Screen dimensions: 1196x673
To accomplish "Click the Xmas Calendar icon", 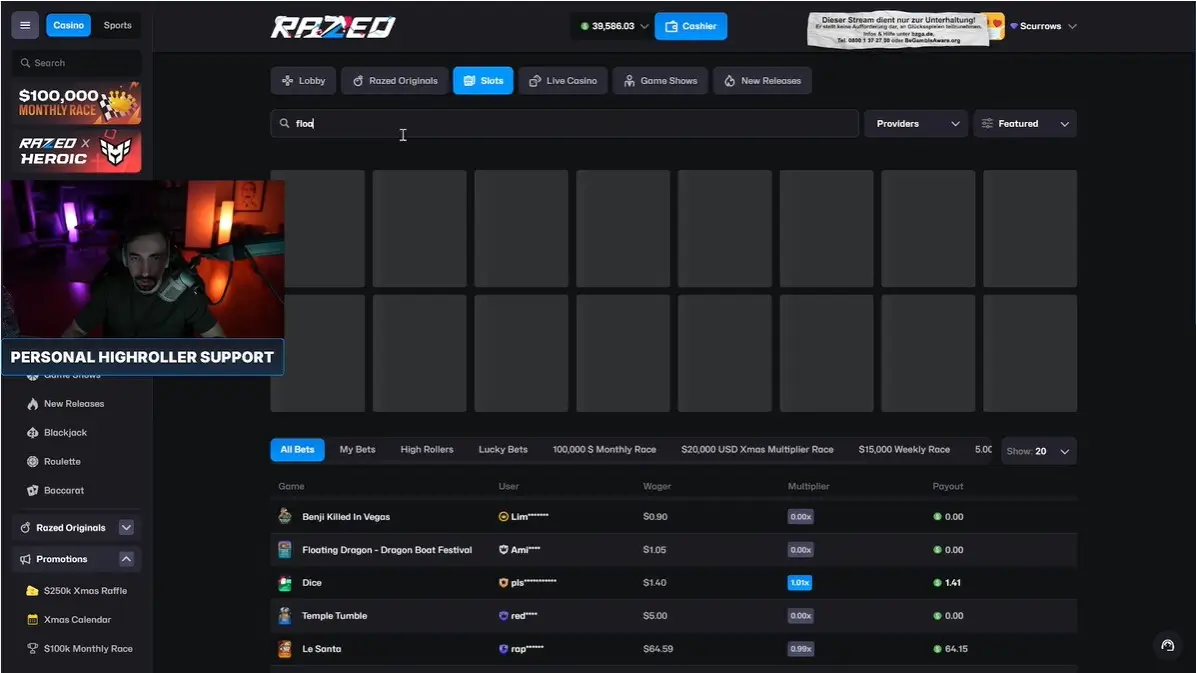I will 32,620.
